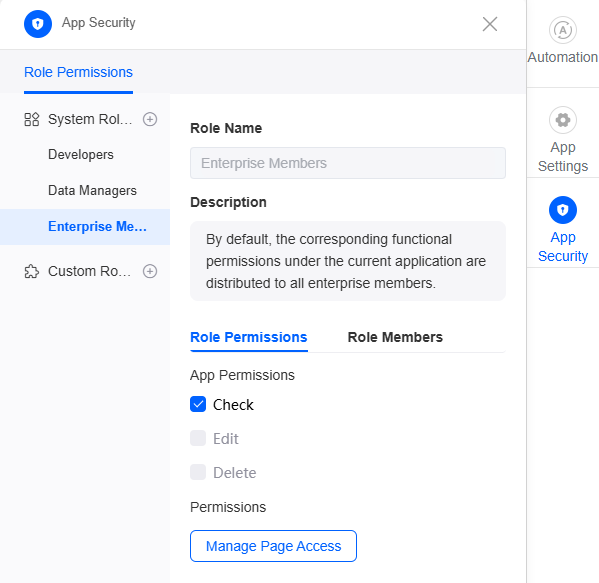Image resolution: width=599 pixels, height=583 pixels.
Task: Toggle the Edit permission checkbox
Action: point(198,438)
